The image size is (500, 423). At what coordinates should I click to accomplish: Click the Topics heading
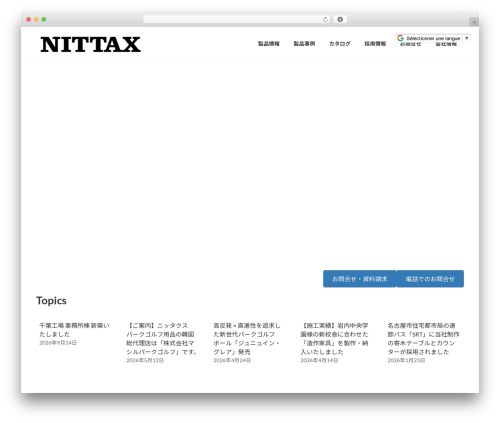[51, 301]
